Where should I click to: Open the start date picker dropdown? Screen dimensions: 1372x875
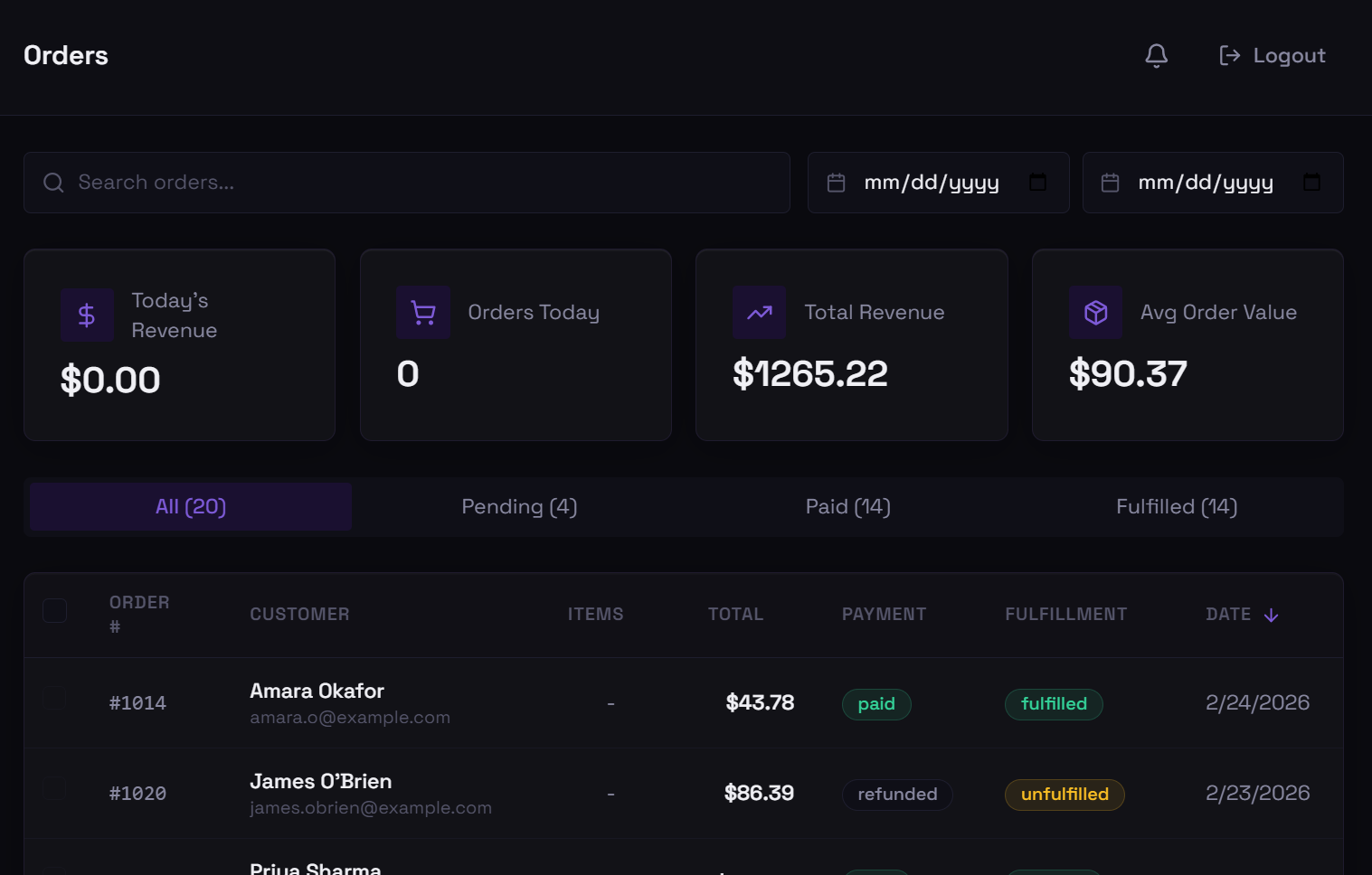pyautogui.click(x=1037, y=182)
